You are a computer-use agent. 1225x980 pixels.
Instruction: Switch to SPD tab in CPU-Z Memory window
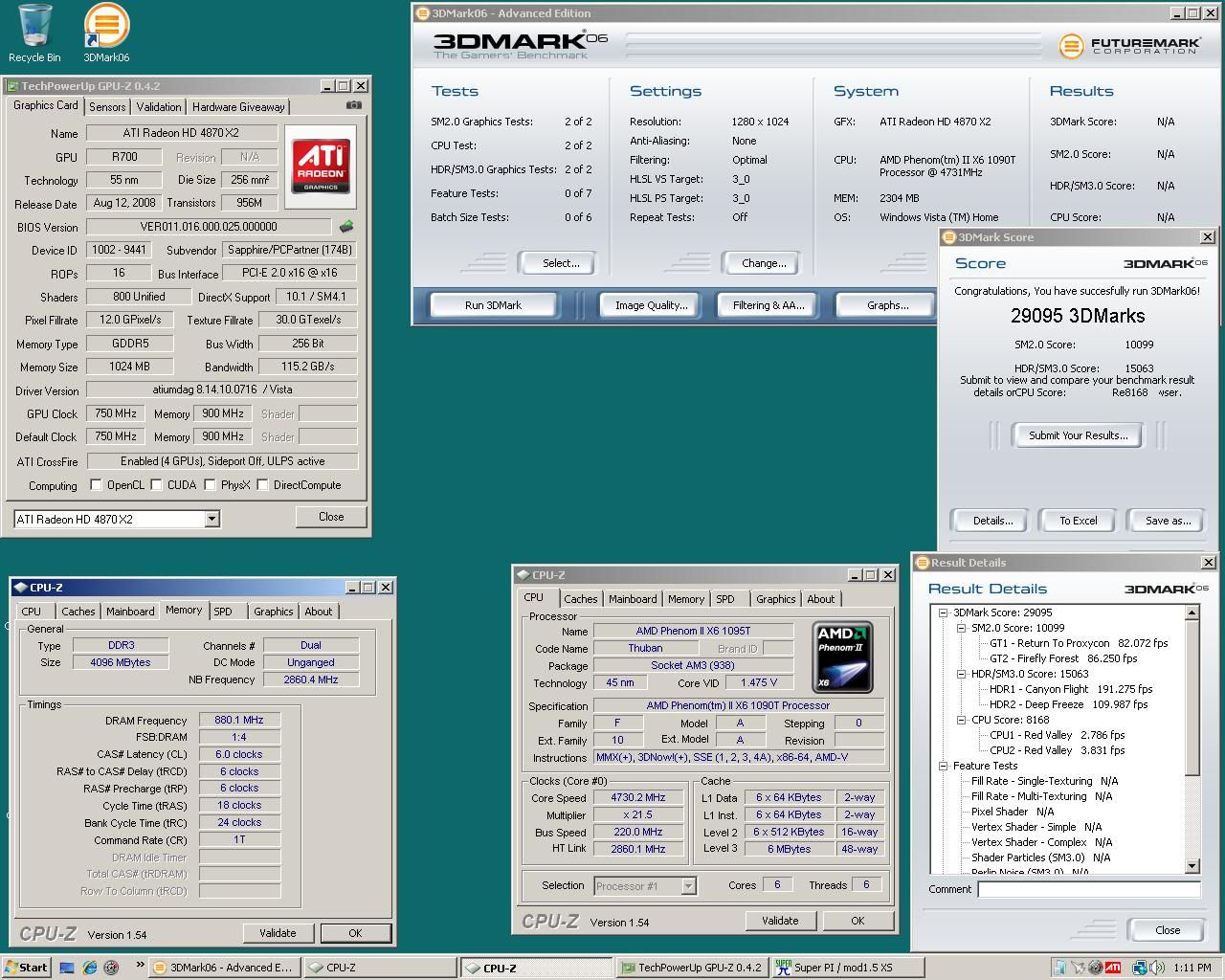pos(223,612)
